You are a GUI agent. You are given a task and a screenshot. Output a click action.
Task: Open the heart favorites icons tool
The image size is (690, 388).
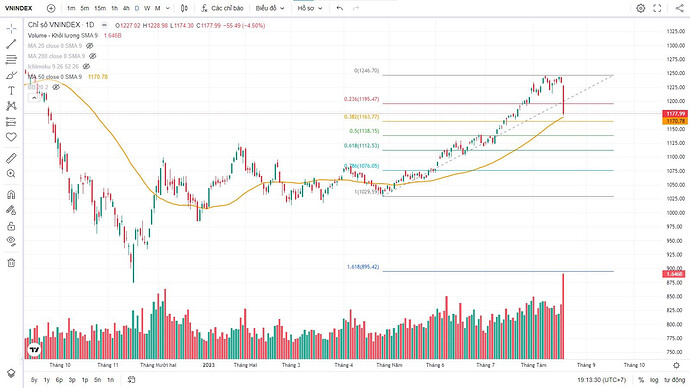click(x=11, y=137)
